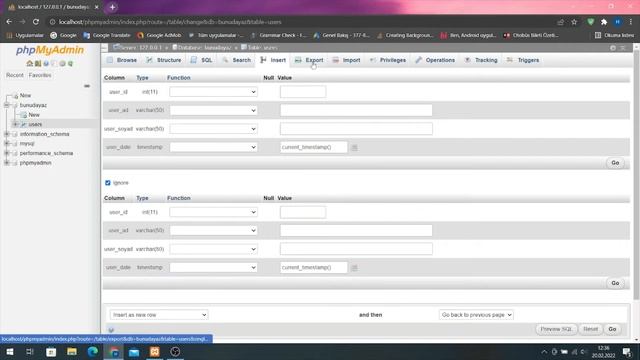Open the Favorites tables link
Image resolution: width=640 pixels, height=360 pixels.
click(40, 76)
